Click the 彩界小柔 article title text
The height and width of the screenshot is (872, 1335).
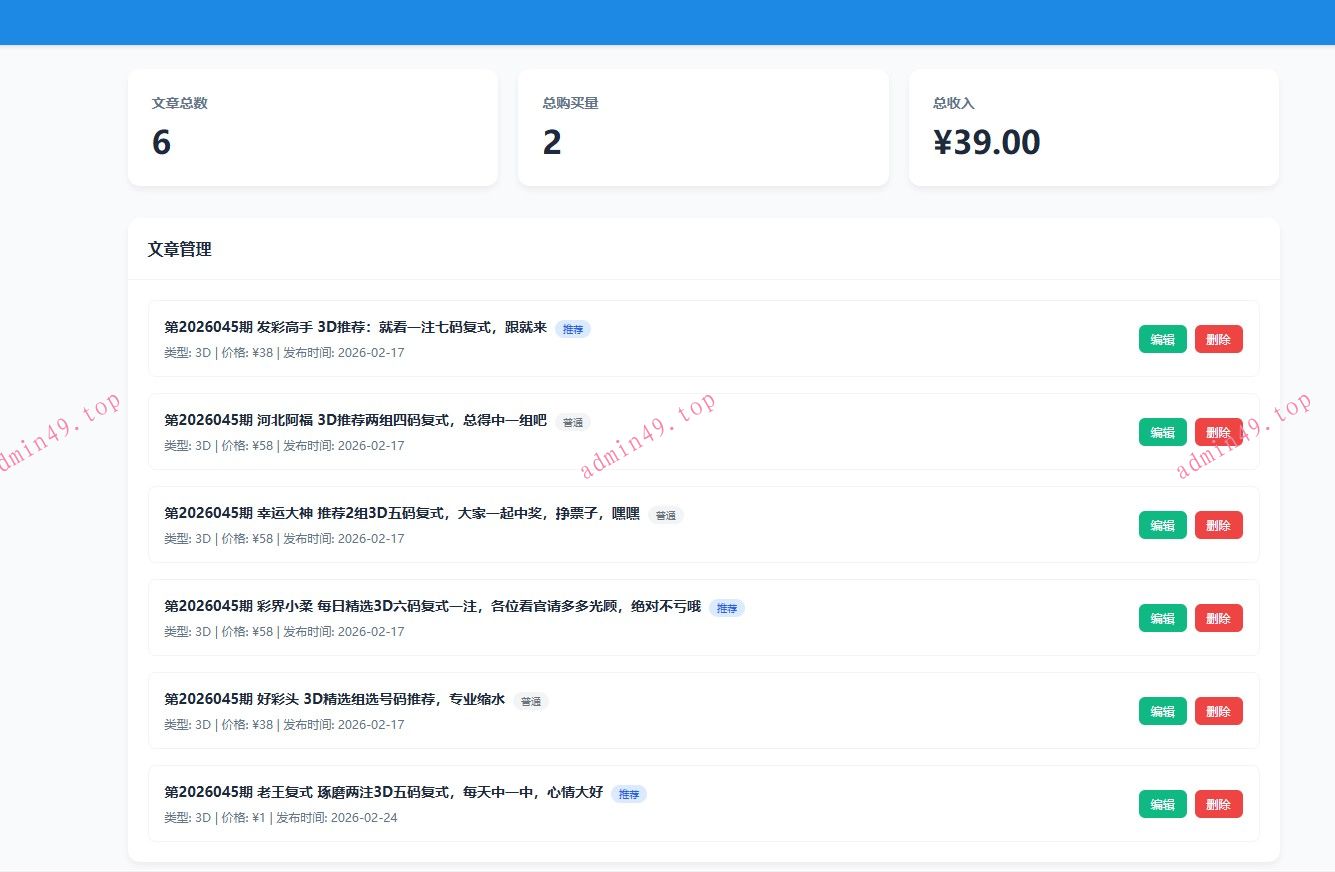click(434, 606)
